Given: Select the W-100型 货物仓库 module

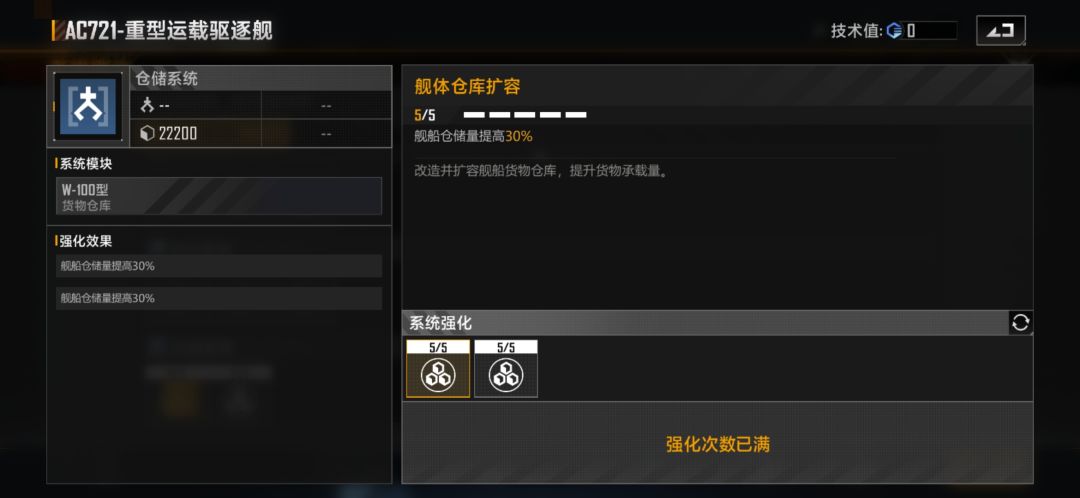Looking at the screenshot, I should click(219, 196).
